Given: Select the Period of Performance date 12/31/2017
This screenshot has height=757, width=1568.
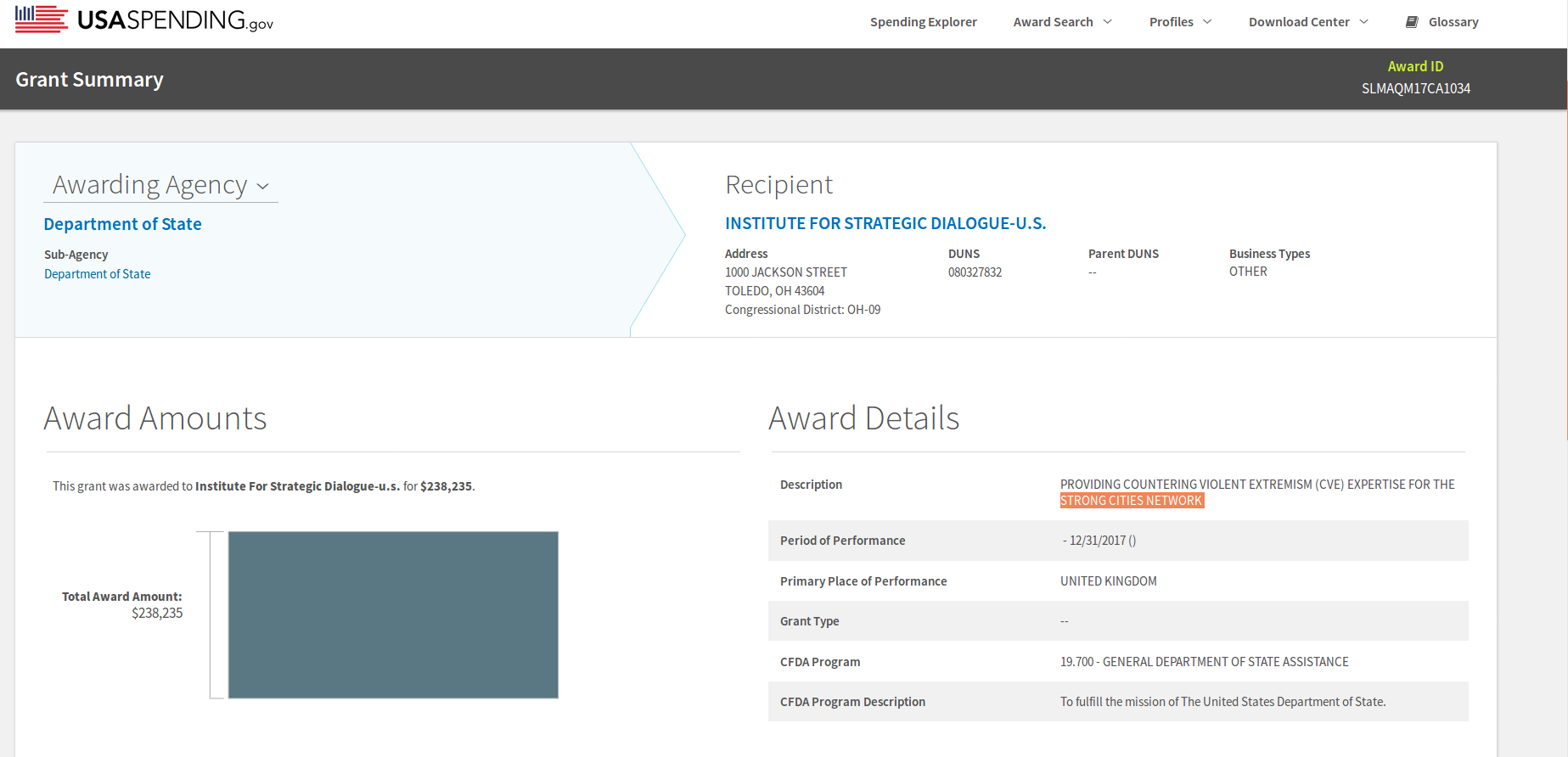Looking at the screenshot, I should (x=1098, y=541).
